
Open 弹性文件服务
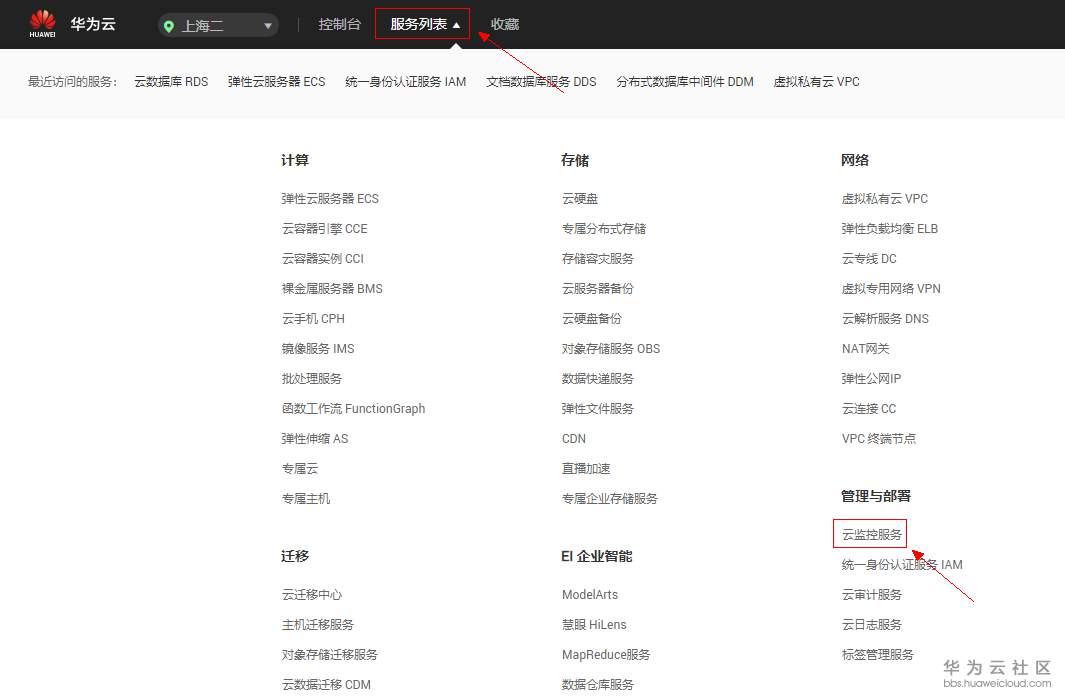click(x=598, y=409)
